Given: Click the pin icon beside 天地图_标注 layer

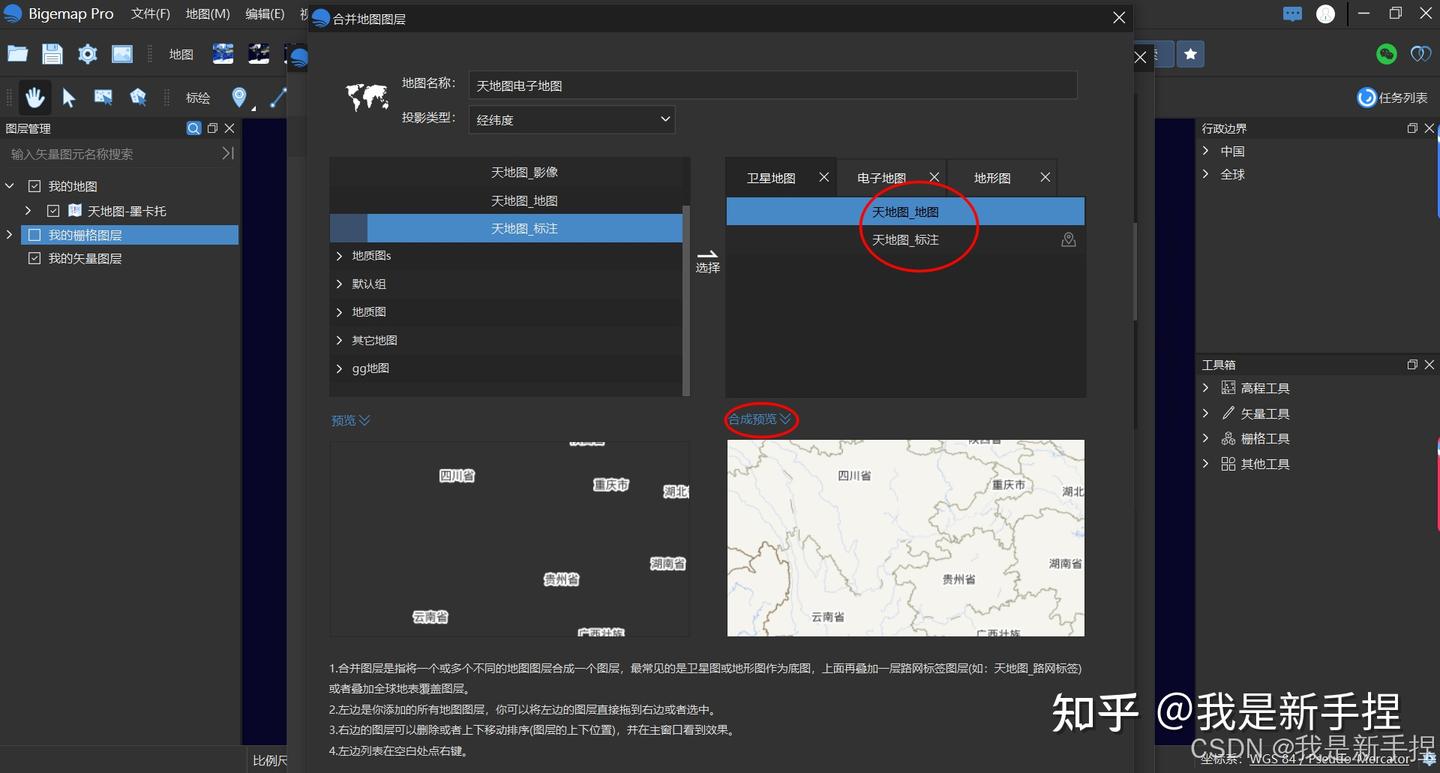Looking at the screenshot, I should (x=1068, y=239).
